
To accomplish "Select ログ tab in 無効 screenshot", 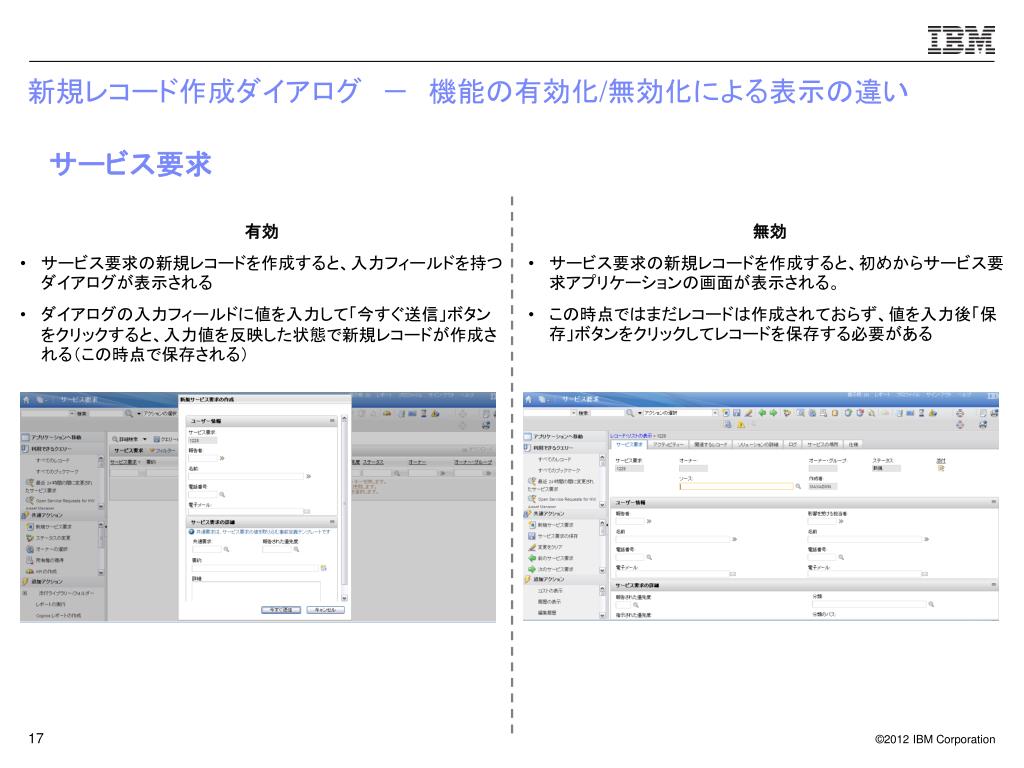I will [x=792, y=444].
